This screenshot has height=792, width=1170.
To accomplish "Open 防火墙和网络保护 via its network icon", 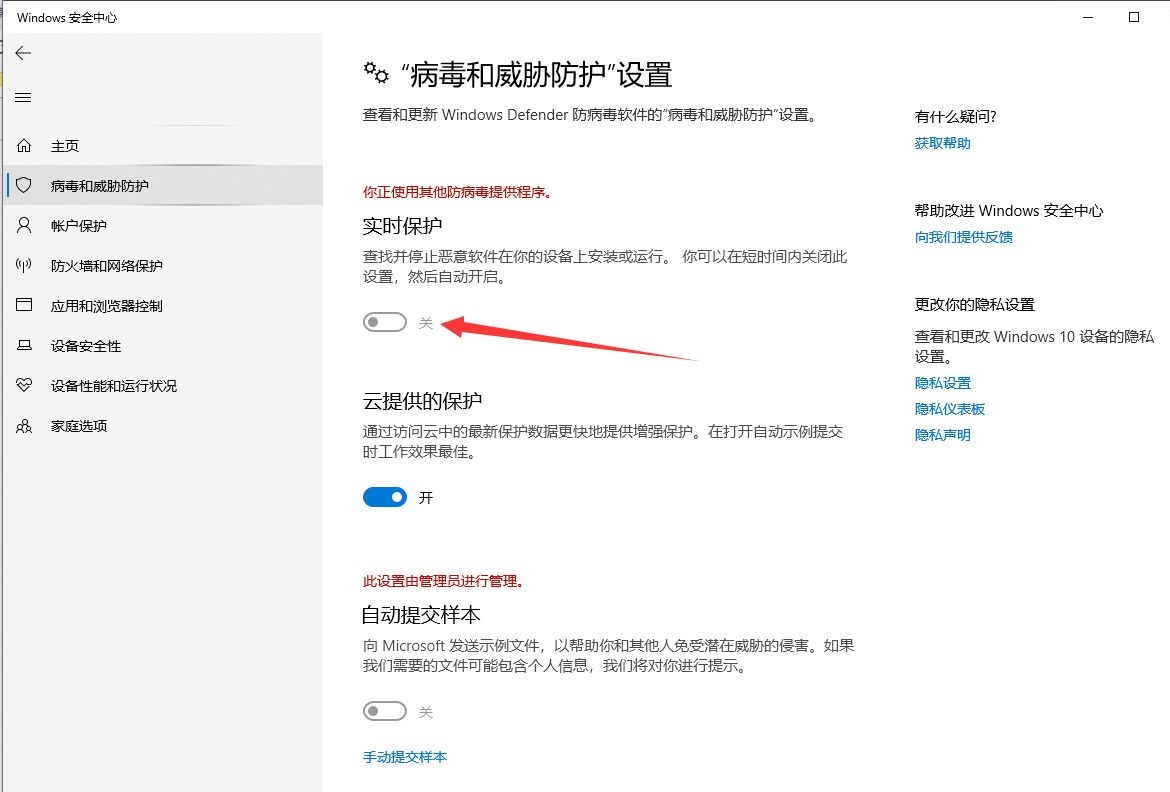I will pos(24,265).
